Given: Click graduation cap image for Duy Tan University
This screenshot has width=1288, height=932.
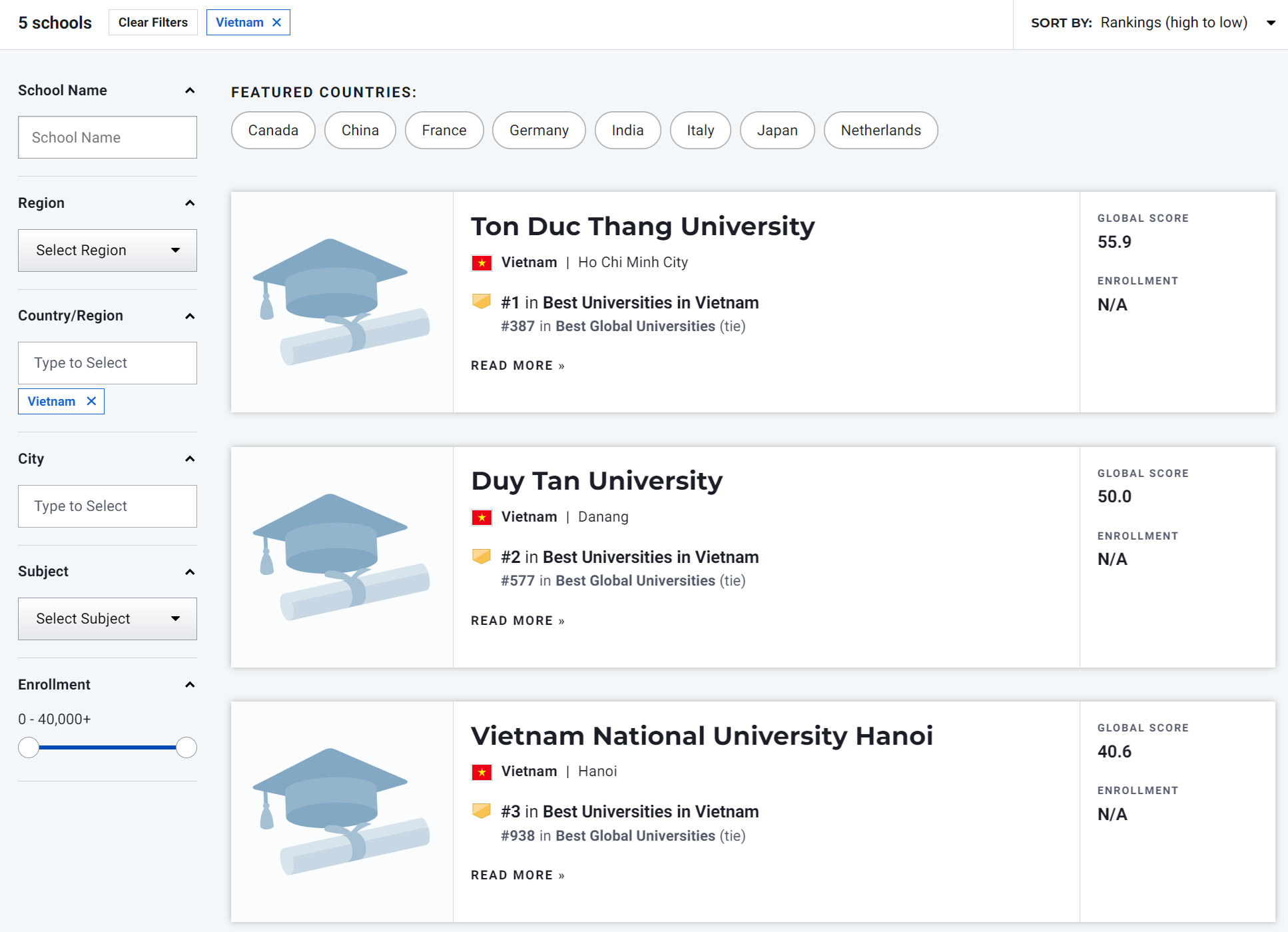Looking at the screenshot, I should (341, 557).
